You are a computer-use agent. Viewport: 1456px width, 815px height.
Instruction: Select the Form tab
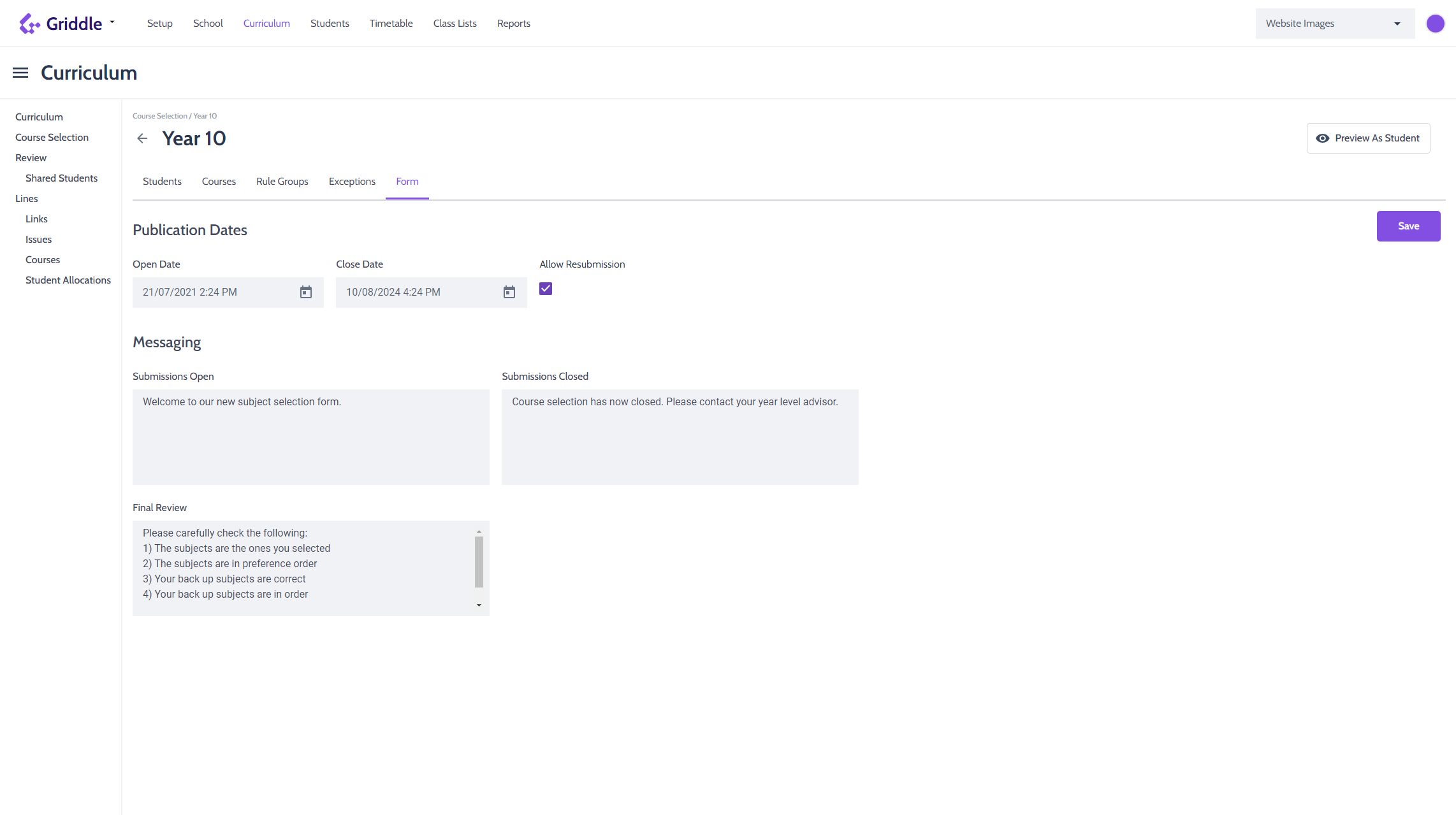407,182
